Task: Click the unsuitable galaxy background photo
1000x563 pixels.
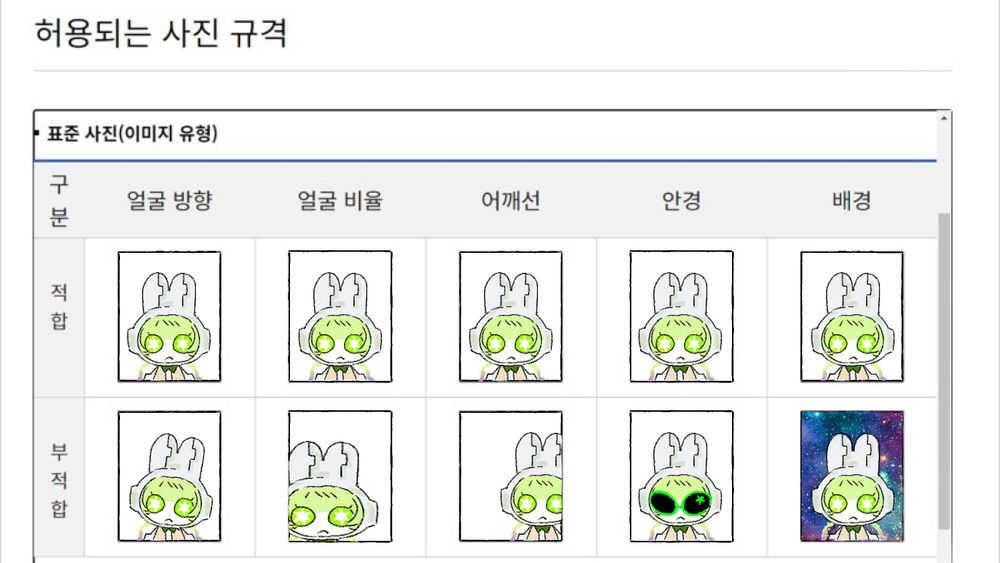Action: (x=852, y=476)
